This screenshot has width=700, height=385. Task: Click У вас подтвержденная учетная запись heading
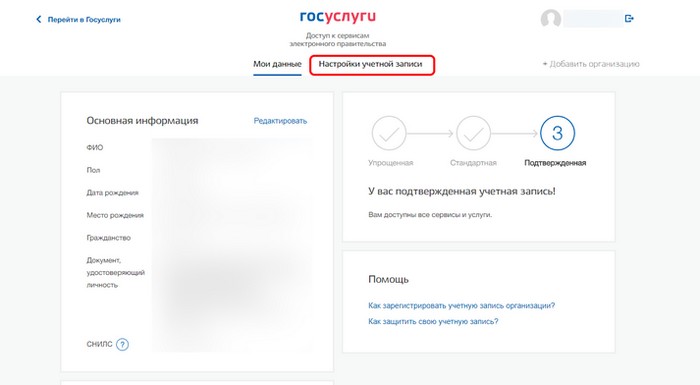pos(462,192)
